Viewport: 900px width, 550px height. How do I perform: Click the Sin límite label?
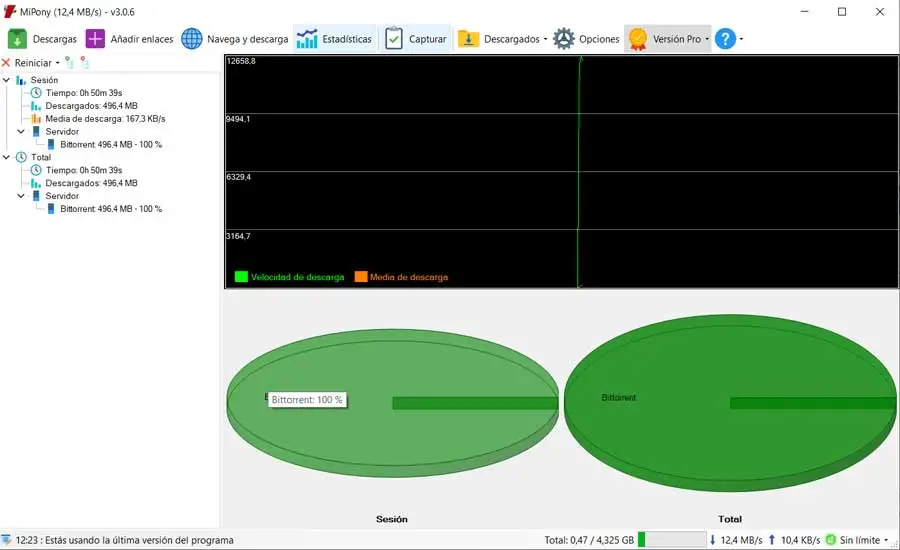click(x=859, y=540)
